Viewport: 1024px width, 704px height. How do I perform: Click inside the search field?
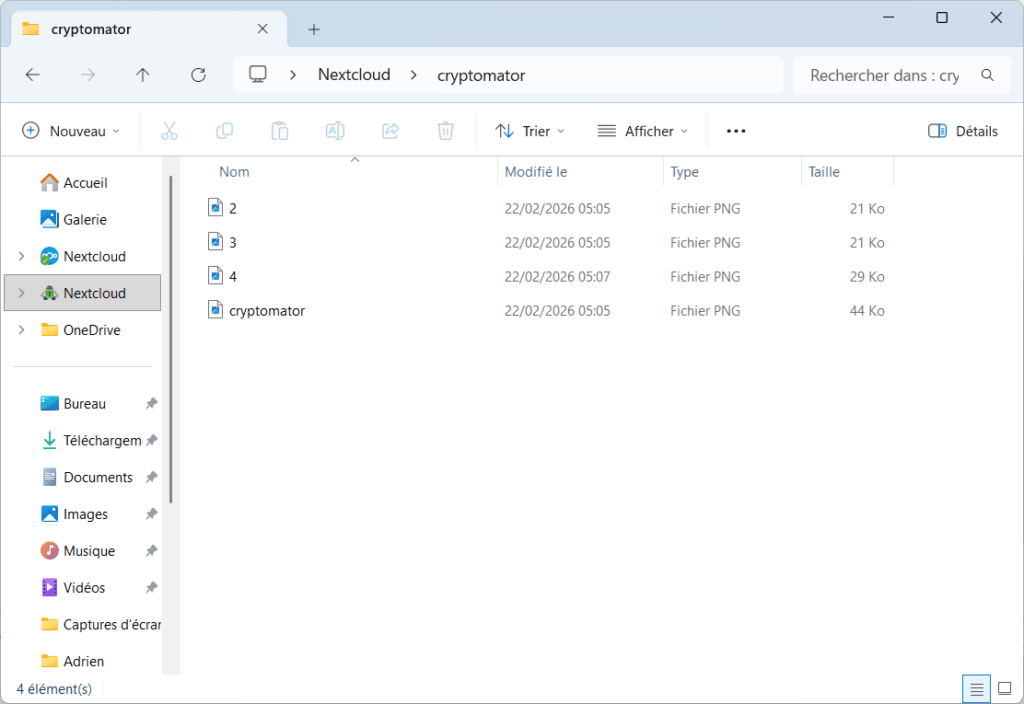coord(885,75)
